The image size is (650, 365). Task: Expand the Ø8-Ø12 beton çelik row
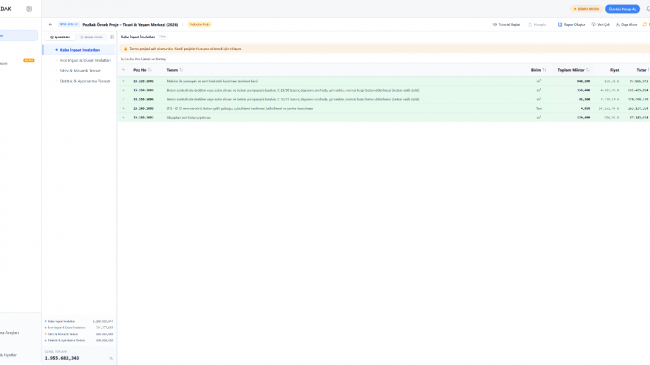123,108
